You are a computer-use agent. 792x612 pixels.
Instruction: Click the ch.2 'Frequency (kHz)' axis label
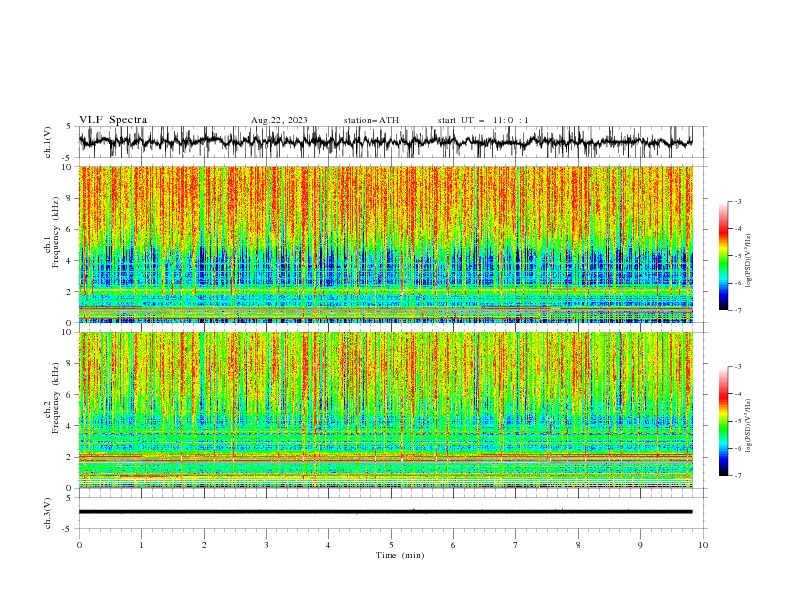(56, 398)
